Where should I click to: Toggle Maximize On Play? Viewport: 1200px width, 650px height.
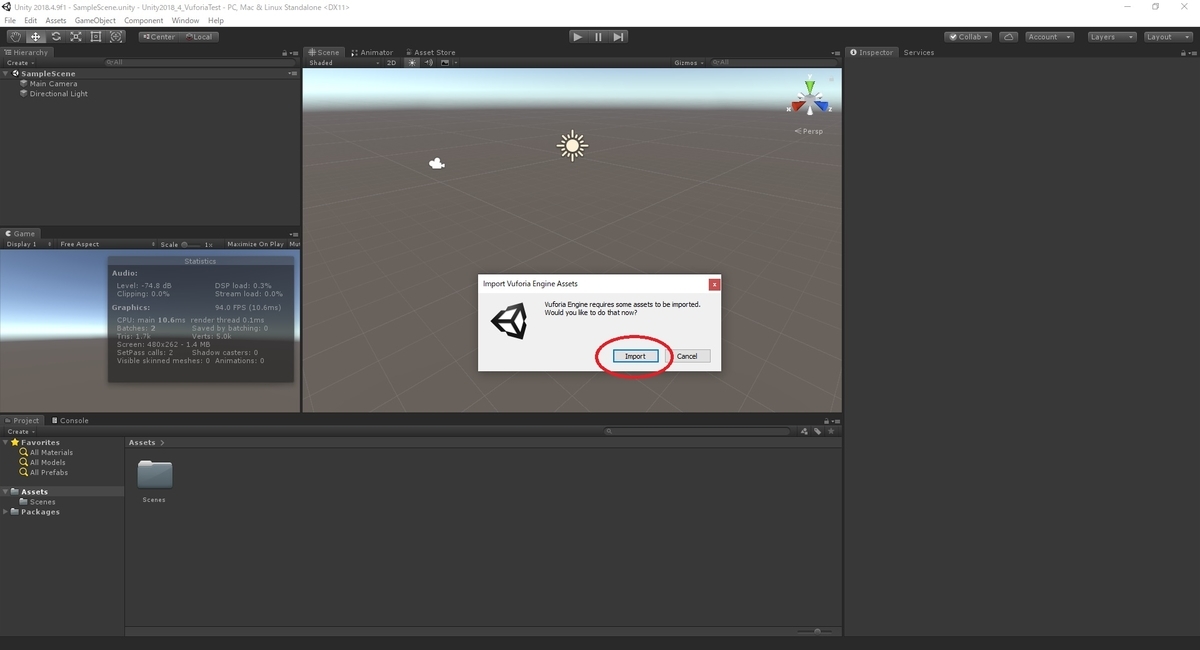[255, 244]
